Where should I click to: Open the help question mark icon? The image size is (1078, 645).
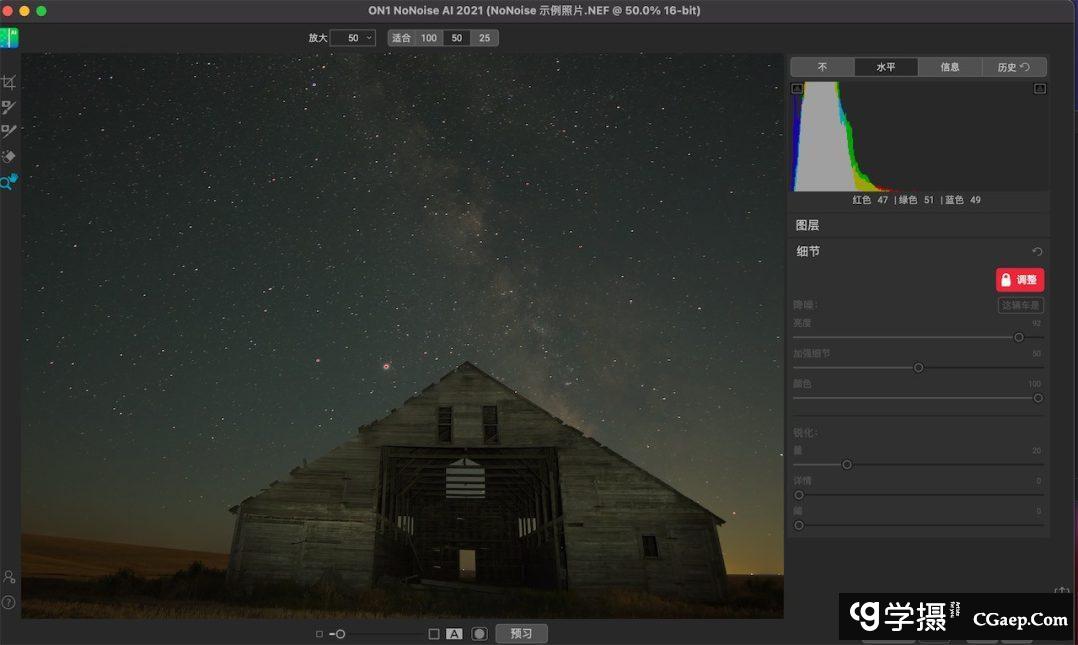click(9, 602)
